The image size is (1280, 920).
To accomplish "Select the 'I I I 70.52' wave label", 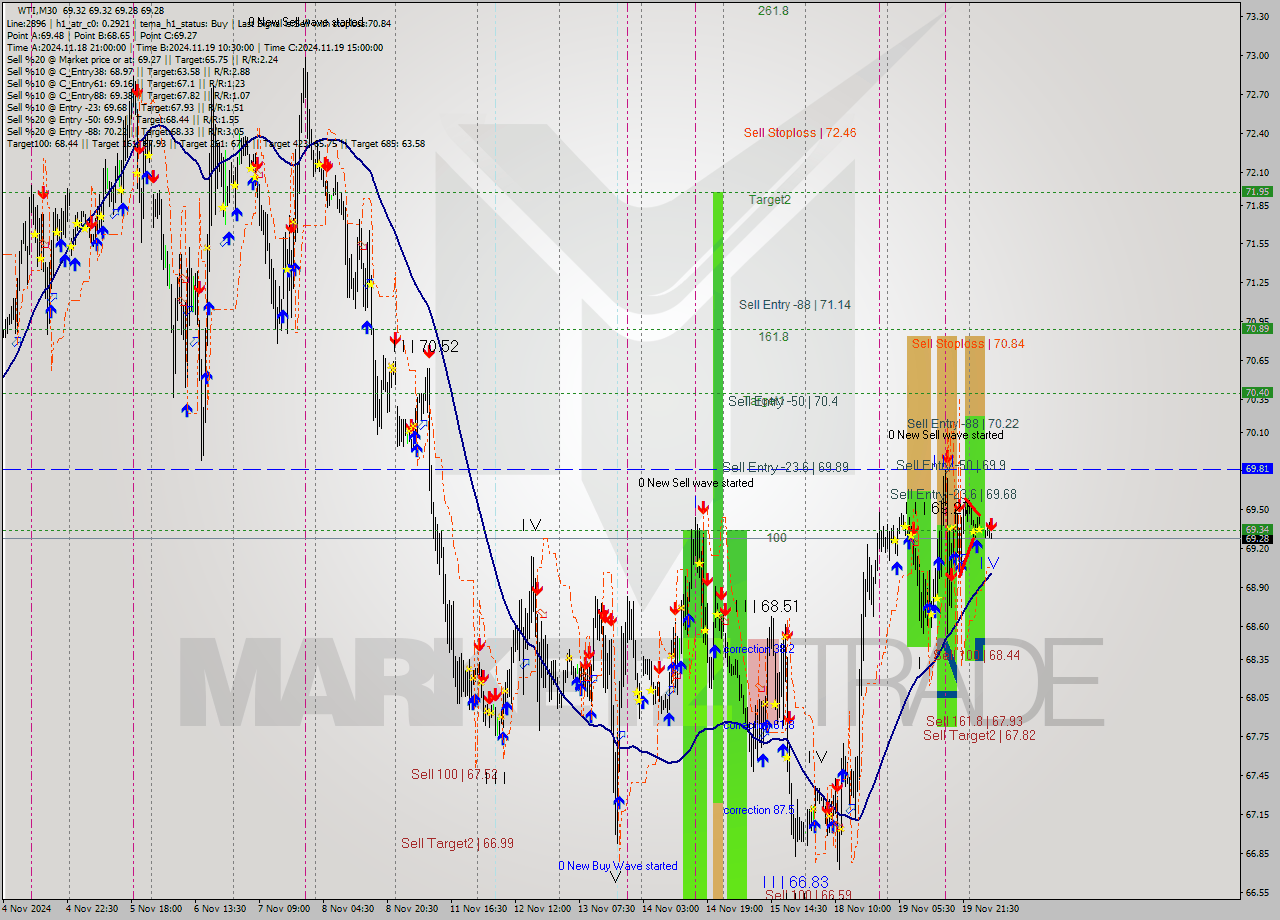I will [x=425, y=346].
